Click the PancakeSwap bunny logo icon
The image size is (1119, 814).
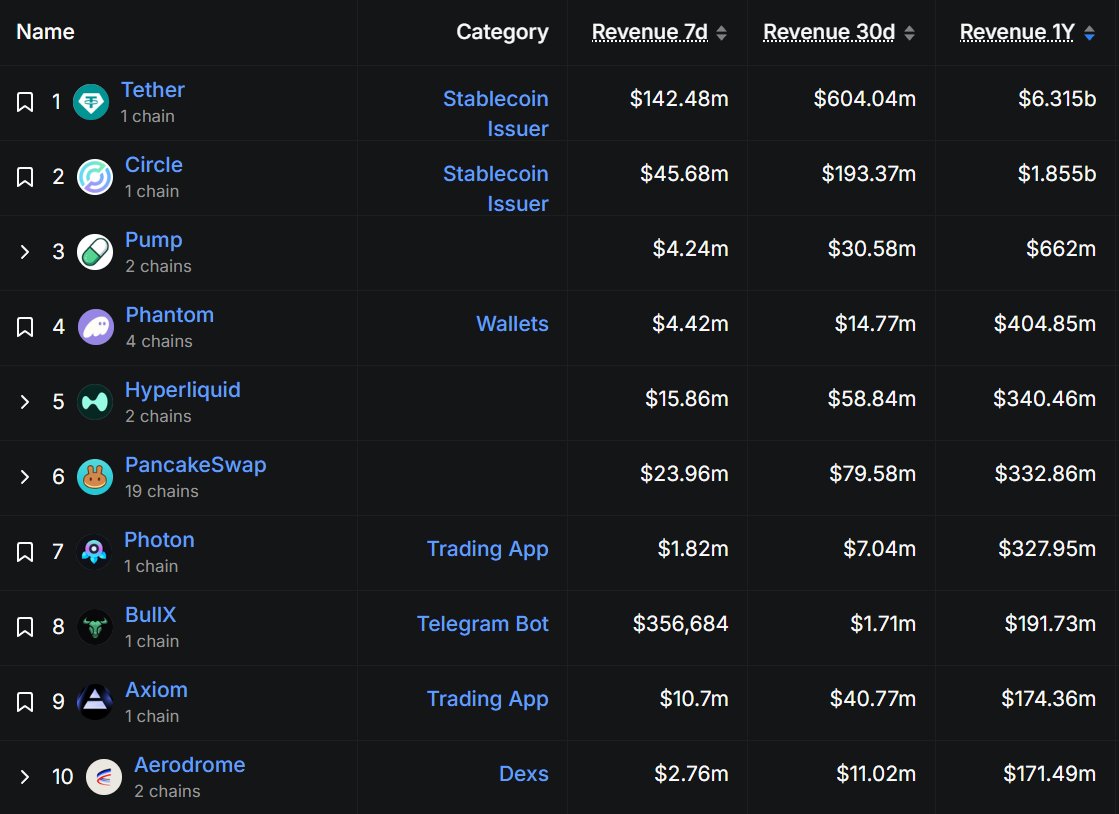pos(95,477)
